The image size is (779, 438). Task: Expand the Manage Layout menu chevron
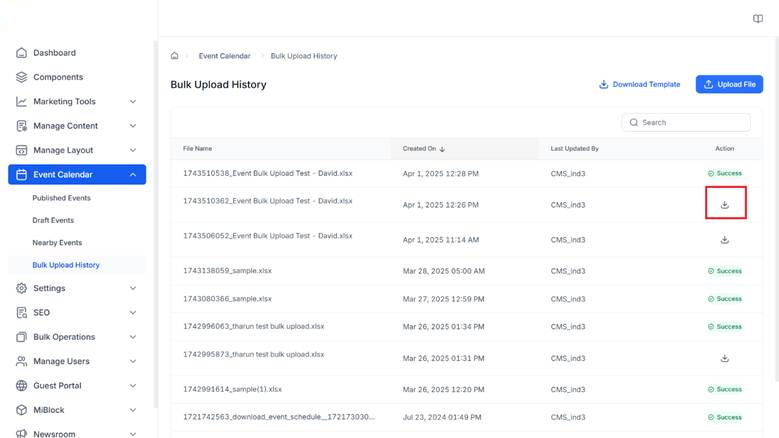(133, 150)
